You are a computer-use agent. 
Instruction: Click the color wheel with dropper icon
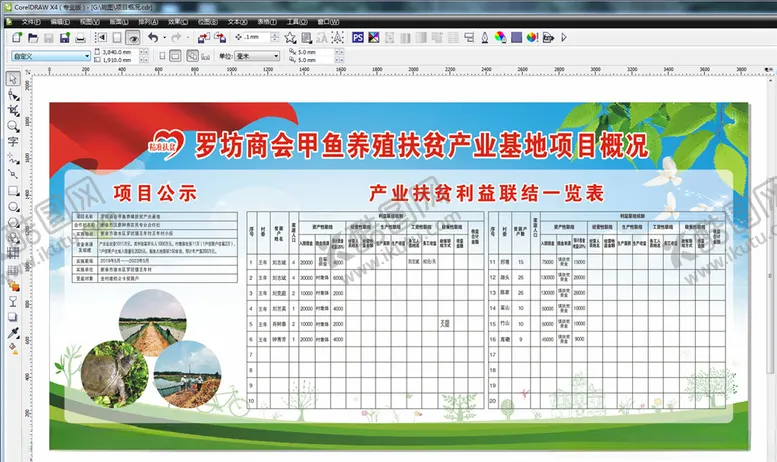point(500,38)
